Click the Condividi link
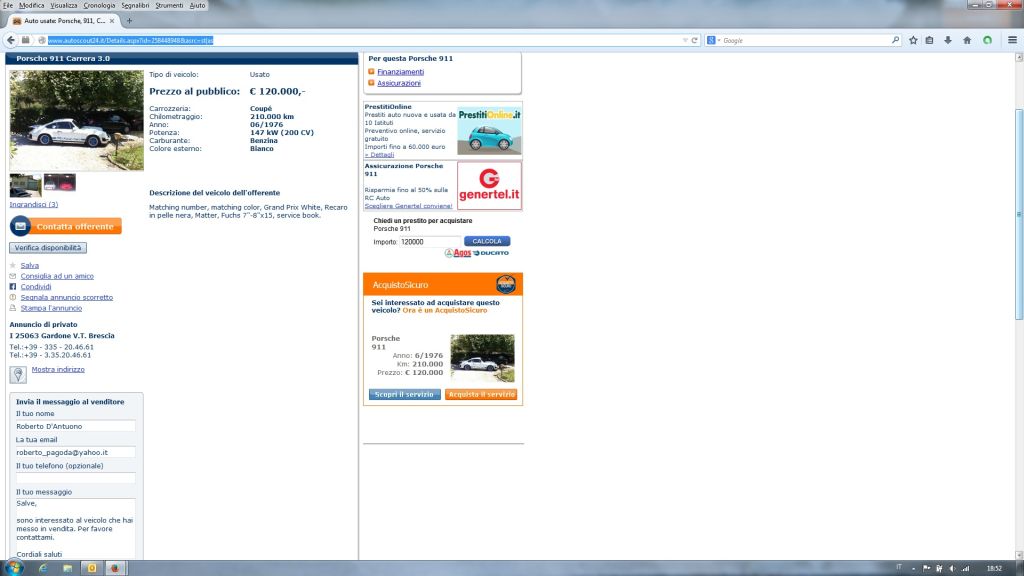Screen dimensions: 1024x576 point(36,287)
